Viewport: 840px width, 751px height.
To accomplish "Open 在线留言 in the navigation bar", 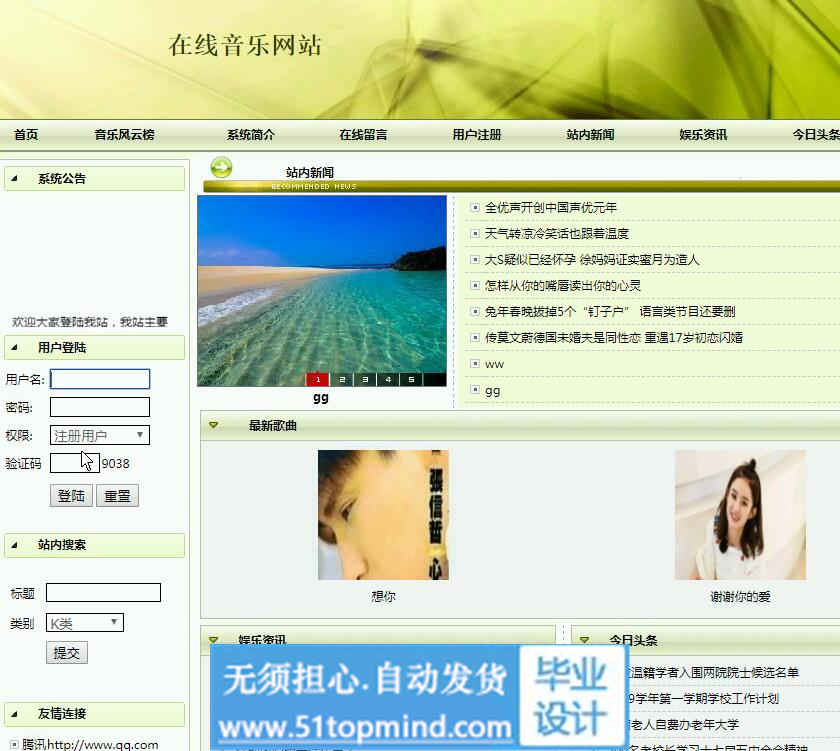I will point(363,134).
